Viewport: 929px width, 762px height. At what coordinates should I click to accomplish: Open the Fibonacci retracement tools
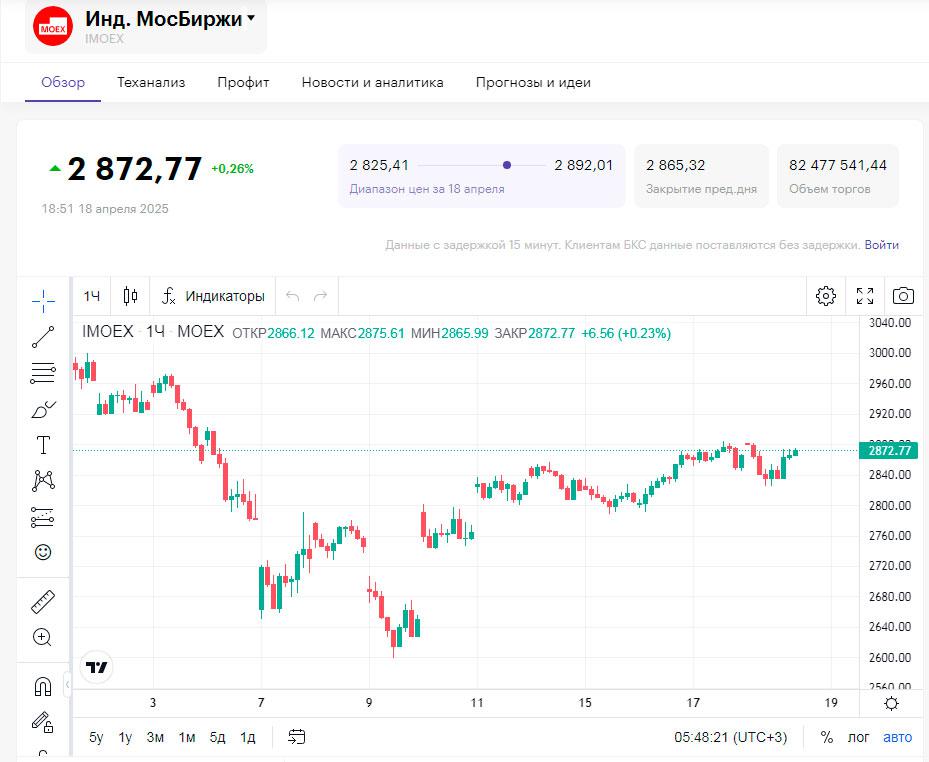[43, 374]
